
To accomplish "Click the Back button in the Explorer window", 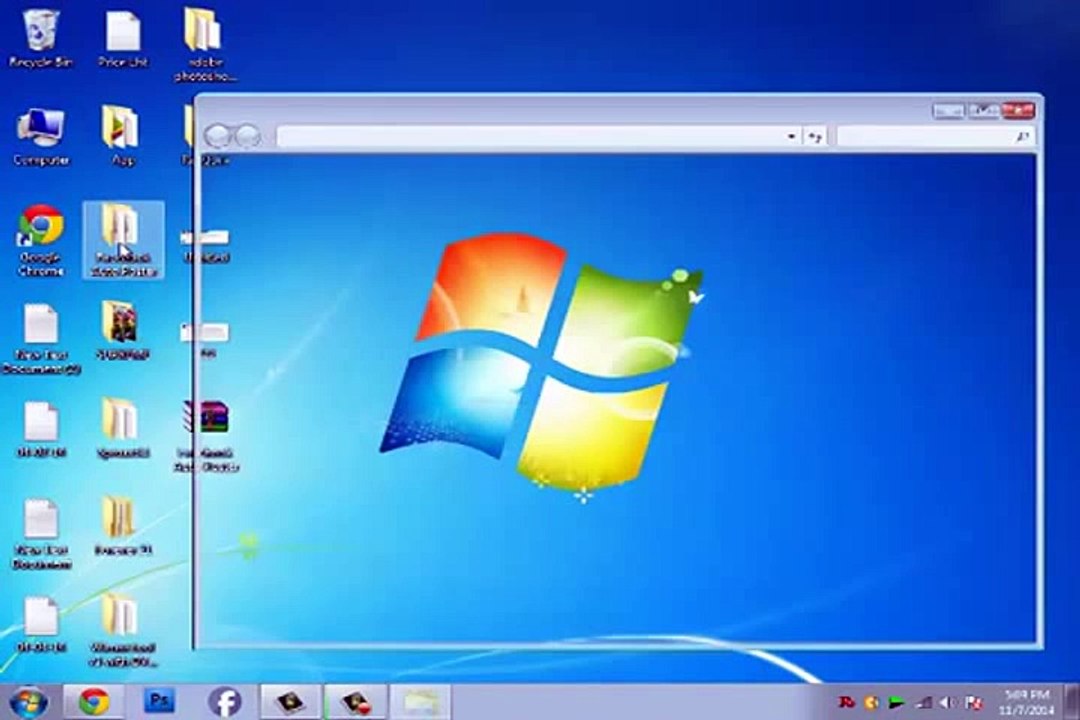I will click(218, 136).
